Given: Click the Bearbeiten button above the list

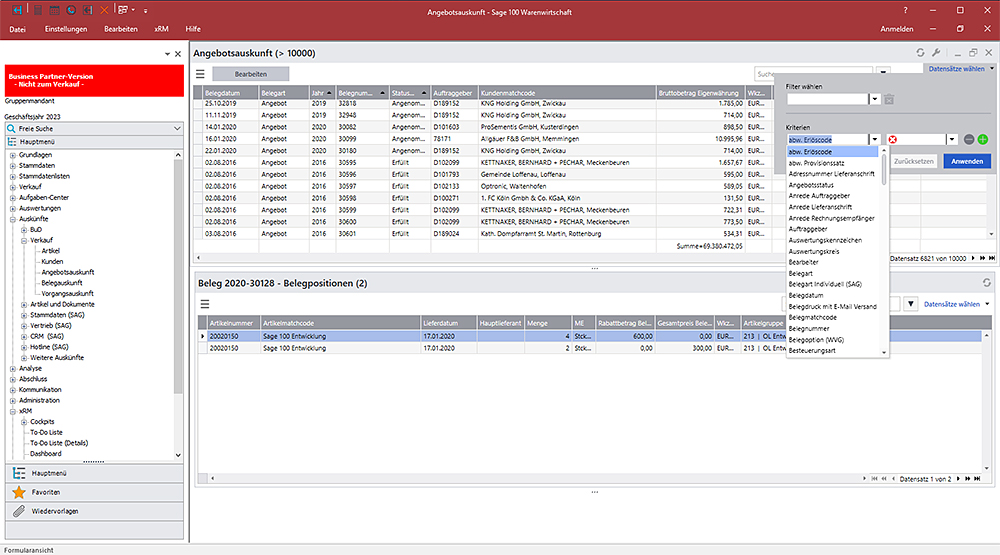Looking at the screenshot, I should point(251,74).
